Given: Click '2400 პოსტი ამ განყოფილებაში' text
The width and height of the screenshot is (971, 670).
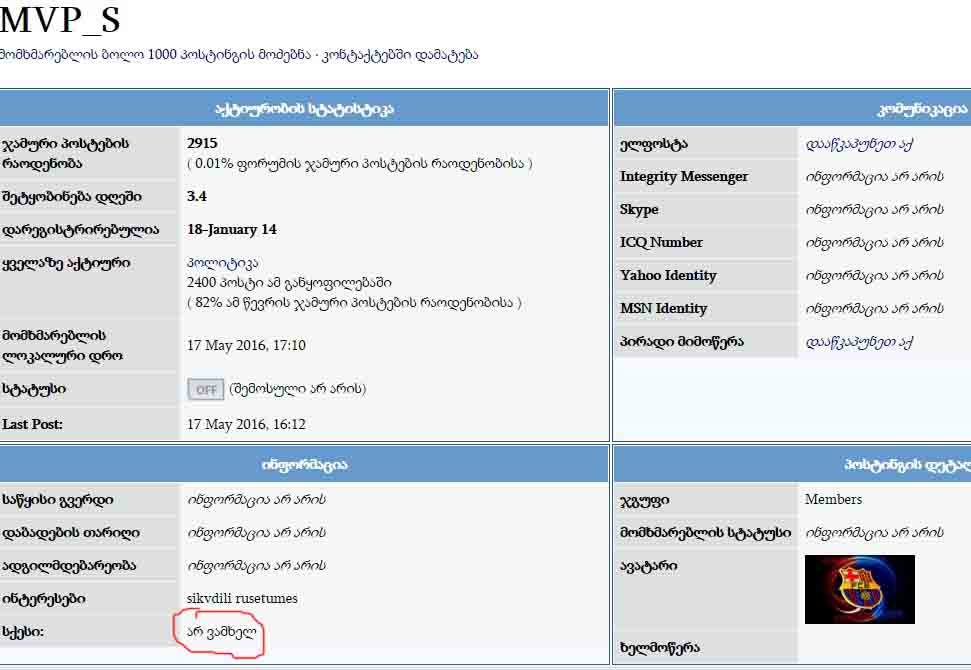Looking at the screenshot, I should (x=289, y=283).
